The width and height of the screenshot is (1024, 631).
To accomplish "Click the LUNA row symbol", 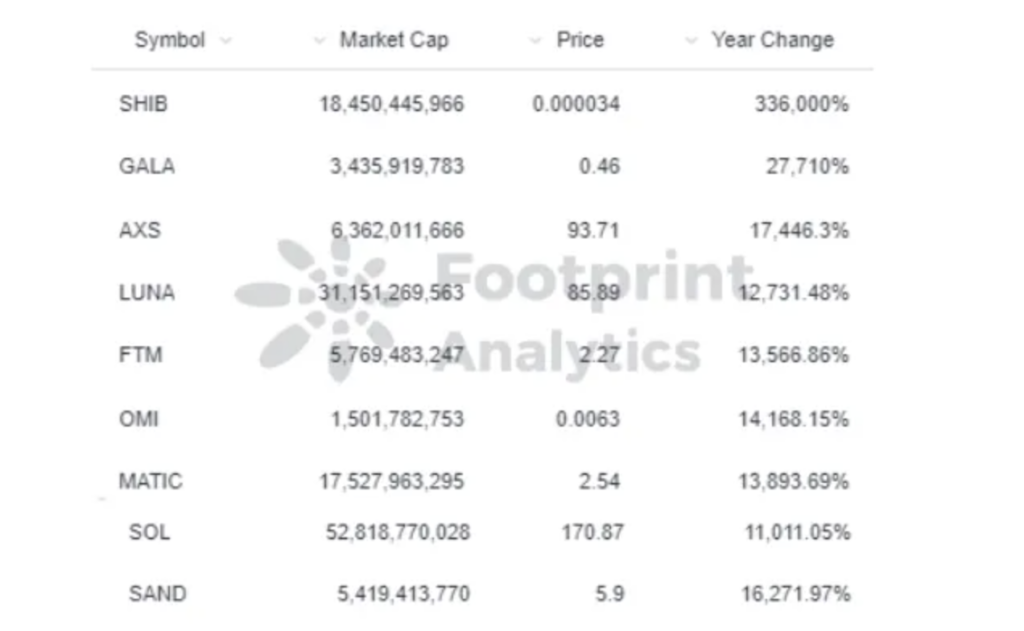I will (146, 292).
